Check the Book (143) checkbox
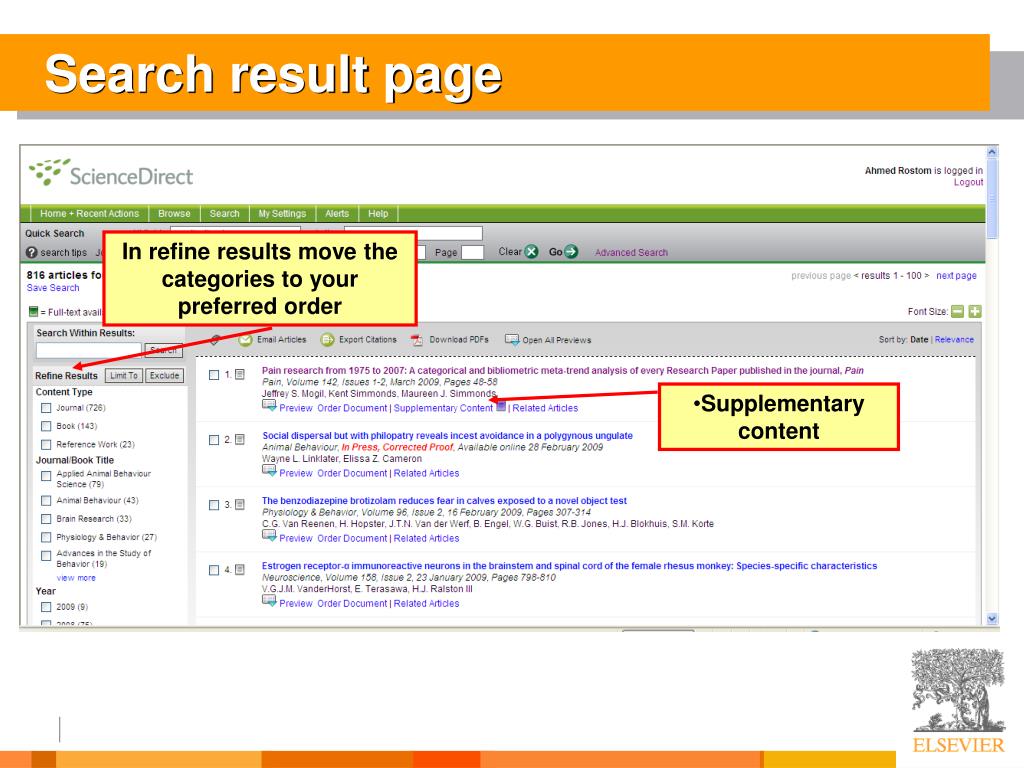This screenshot has width=1024, height=768. (x=46, y=426)
